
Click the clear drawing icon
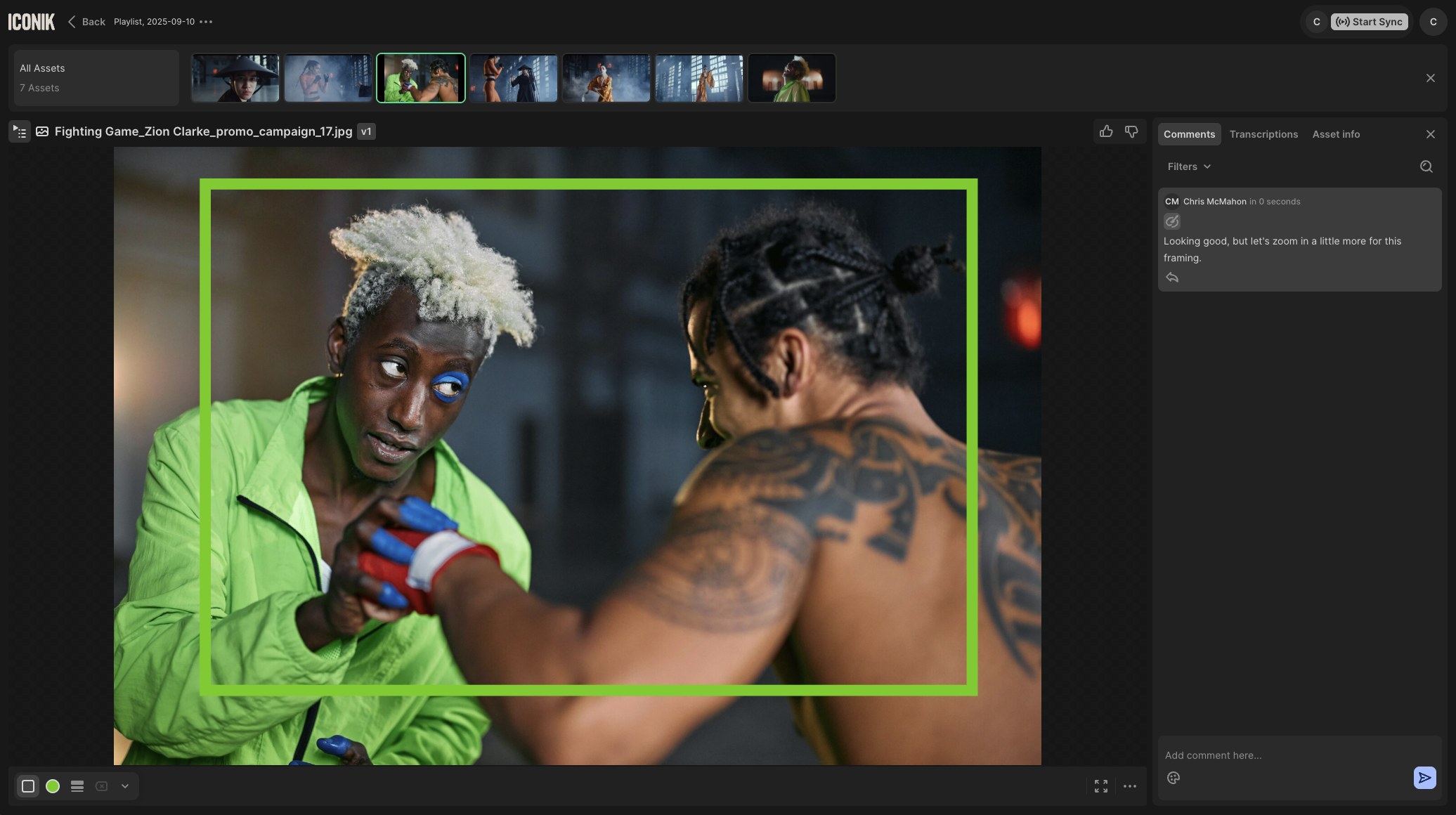click(x=101, y=786)
